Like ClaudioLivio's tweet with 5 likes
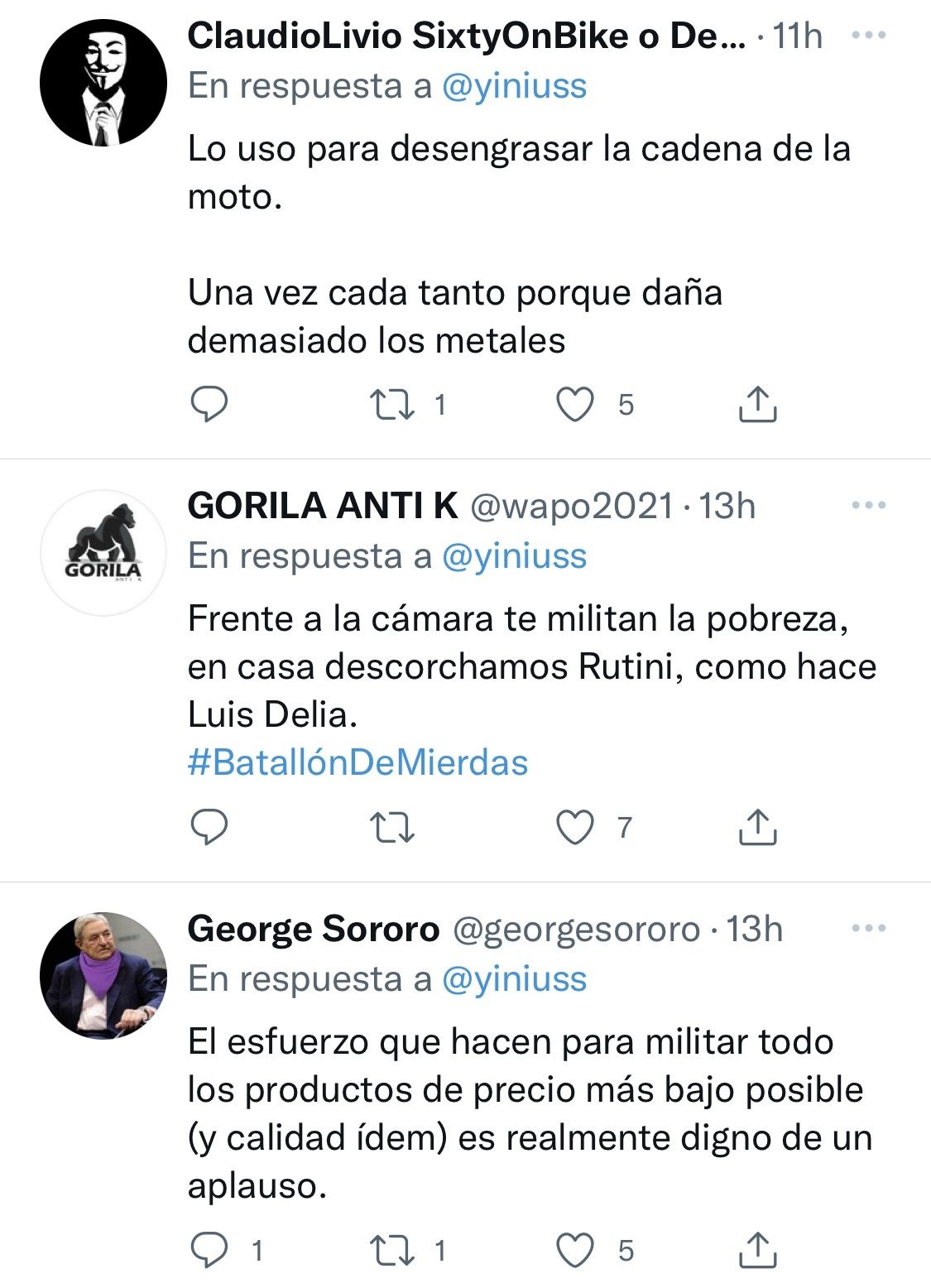This screenshot has height=1288, width=931. coord(574,404)
